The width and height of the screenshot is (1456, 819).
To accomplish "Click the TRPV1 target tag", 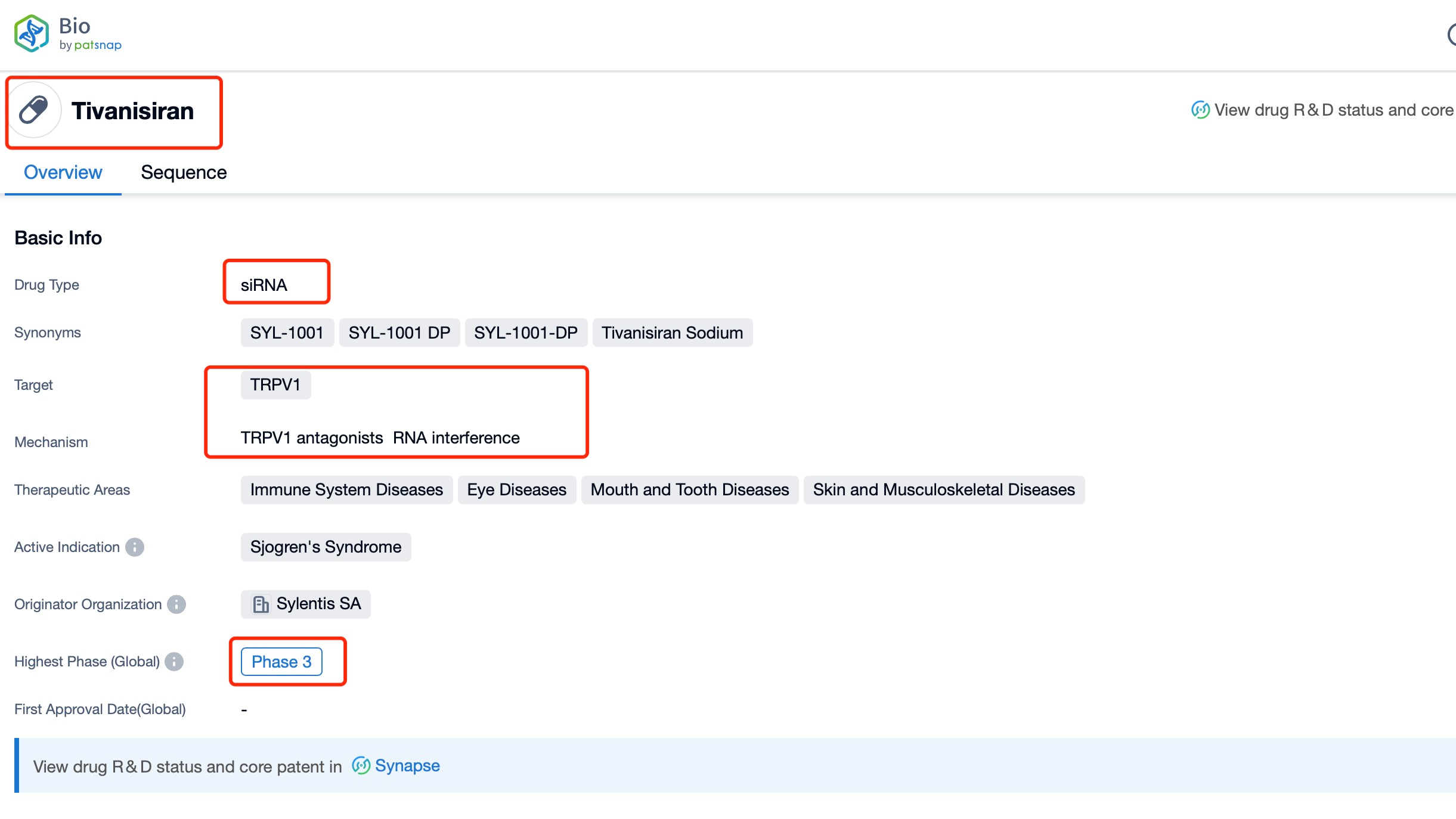I will (276, 384).
